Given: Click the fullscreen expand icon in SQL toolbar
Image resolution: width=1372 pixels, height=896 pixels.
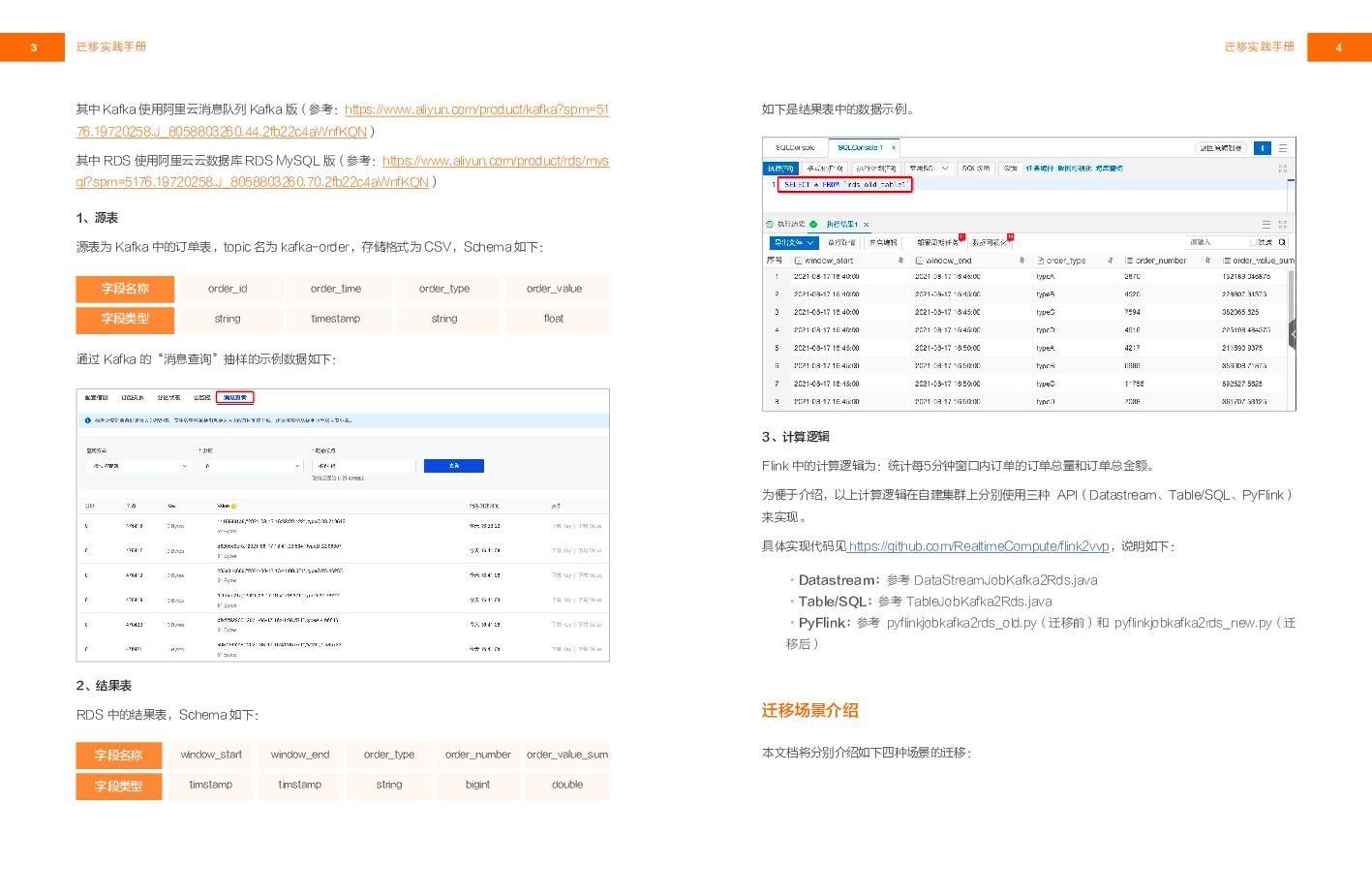Looking at the screenshot, I should [x=1283, y=169].
